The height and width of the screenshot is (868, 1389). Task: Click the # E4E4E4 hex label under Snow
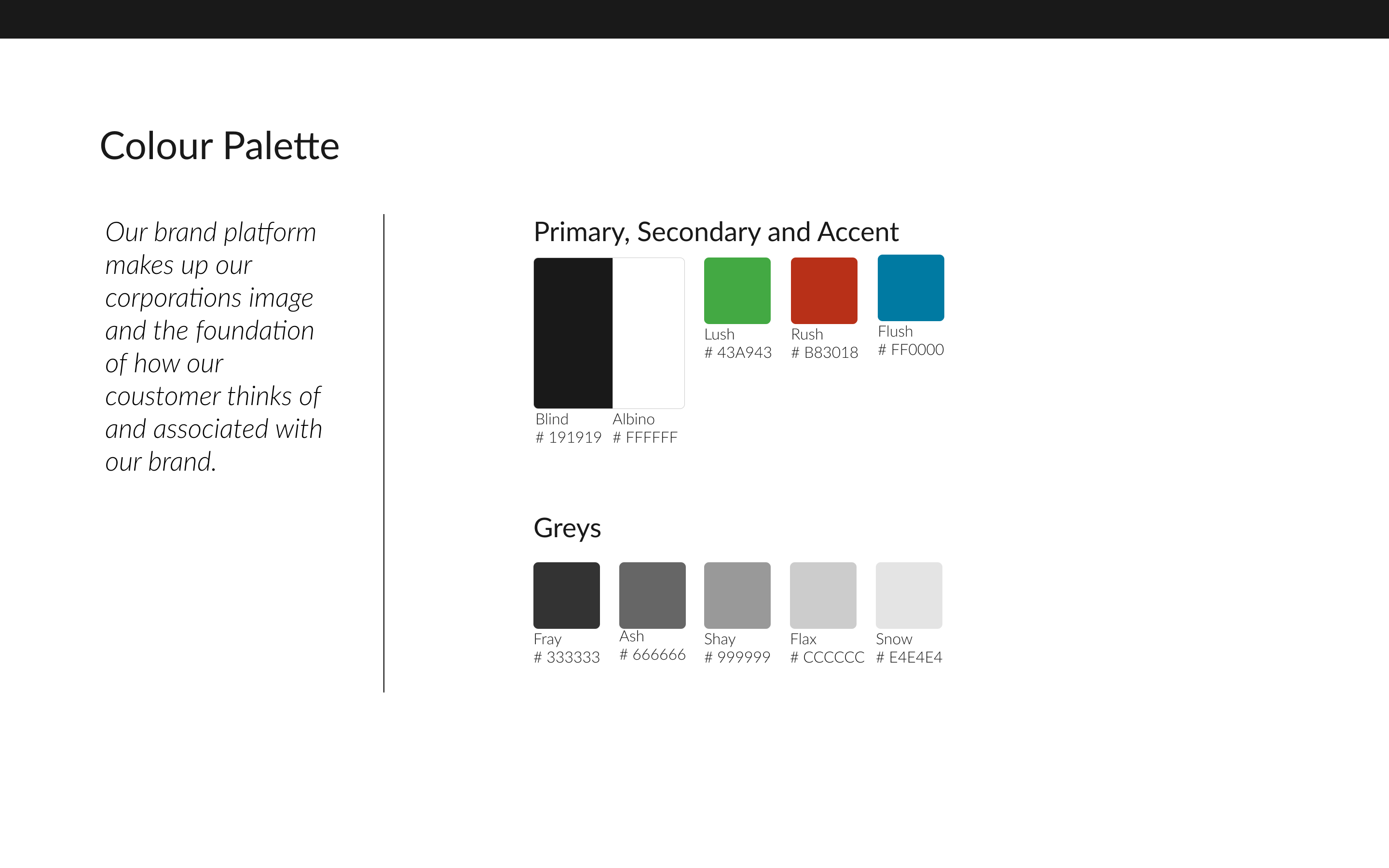909,657
